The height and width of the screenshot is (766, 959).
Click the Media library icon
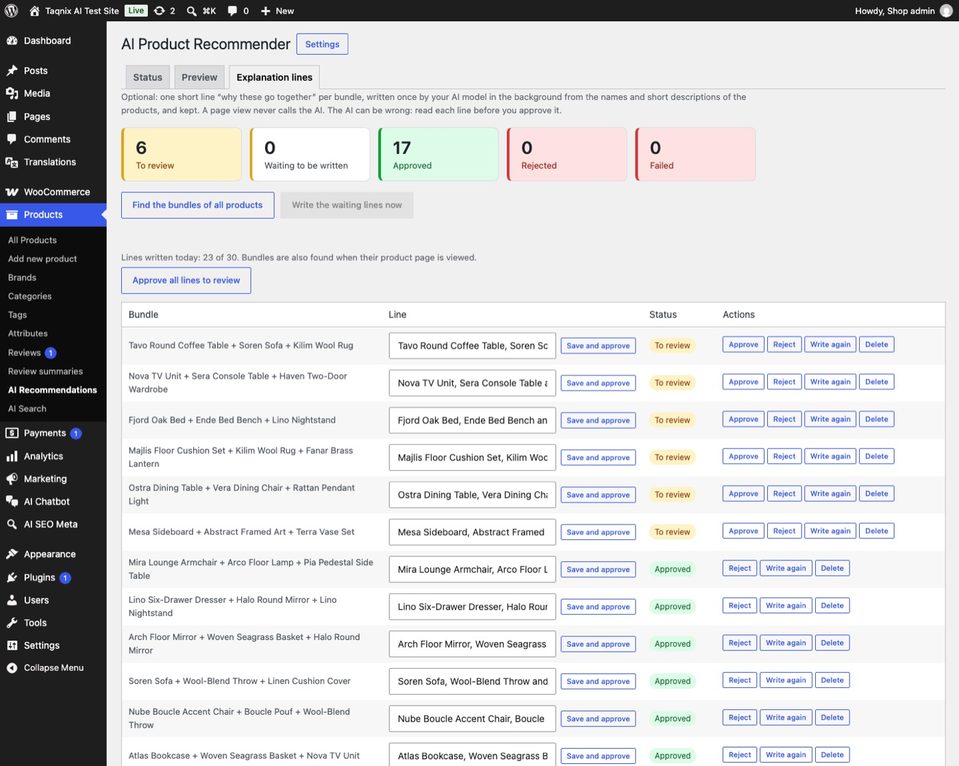point(12,93)
